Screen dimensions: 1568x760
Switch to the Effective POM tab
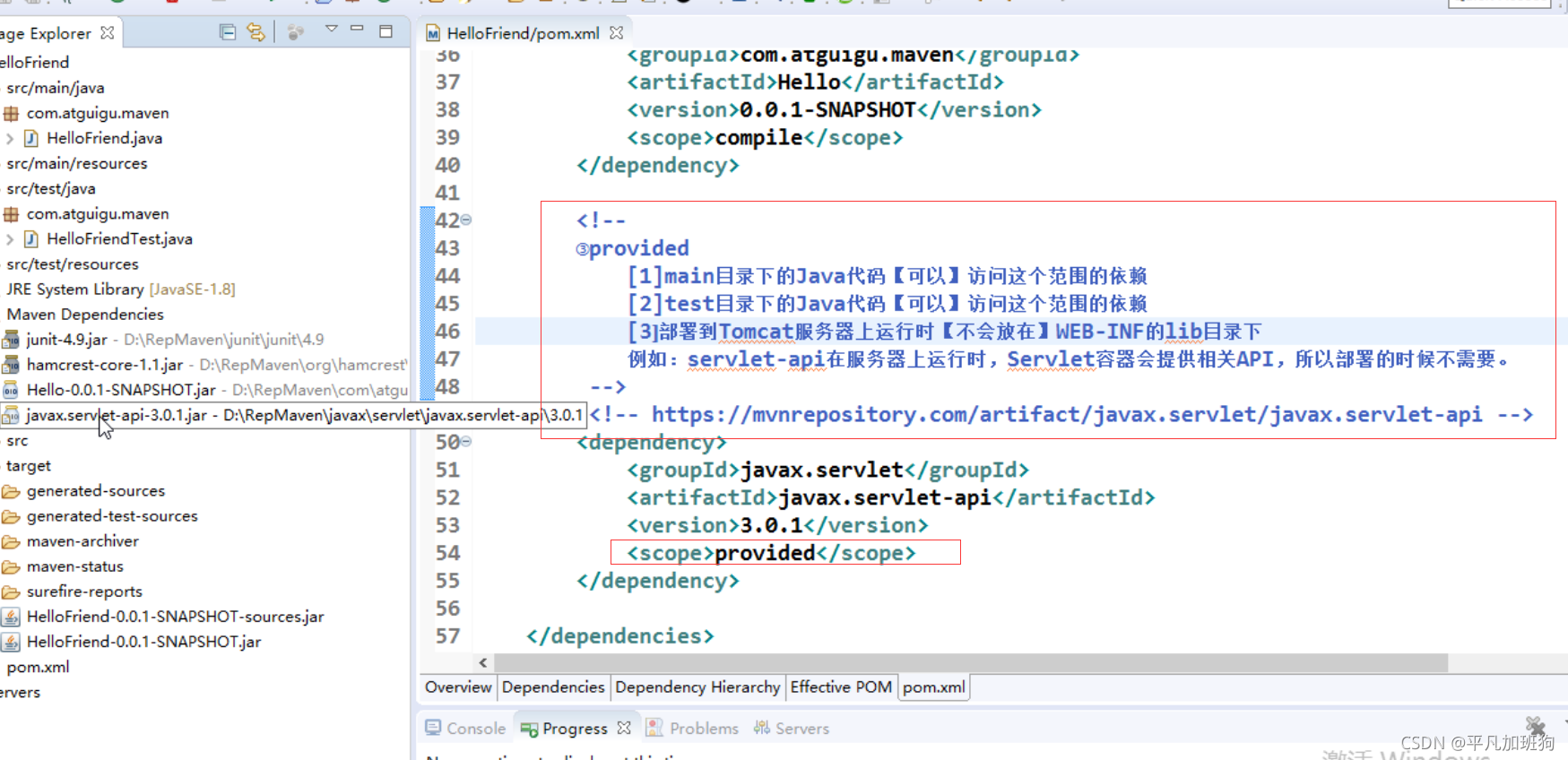pos(841,687)
